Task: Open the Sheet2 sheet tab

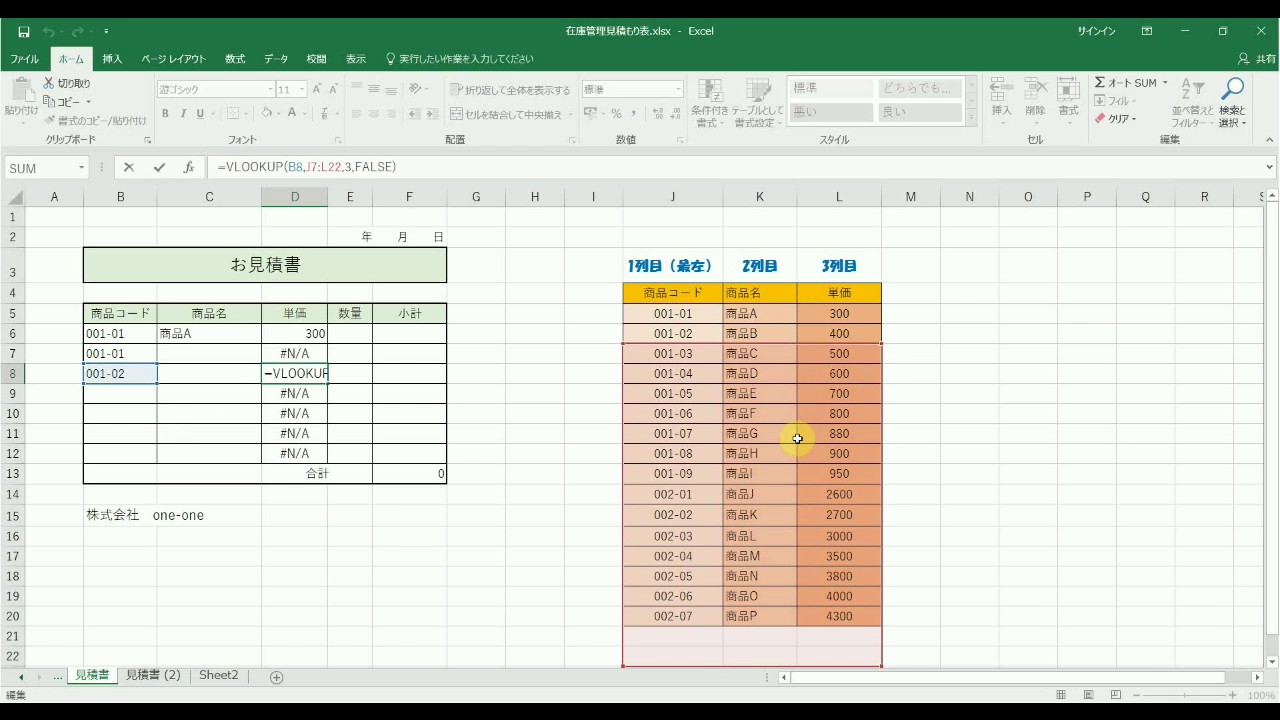Action: 219,676
